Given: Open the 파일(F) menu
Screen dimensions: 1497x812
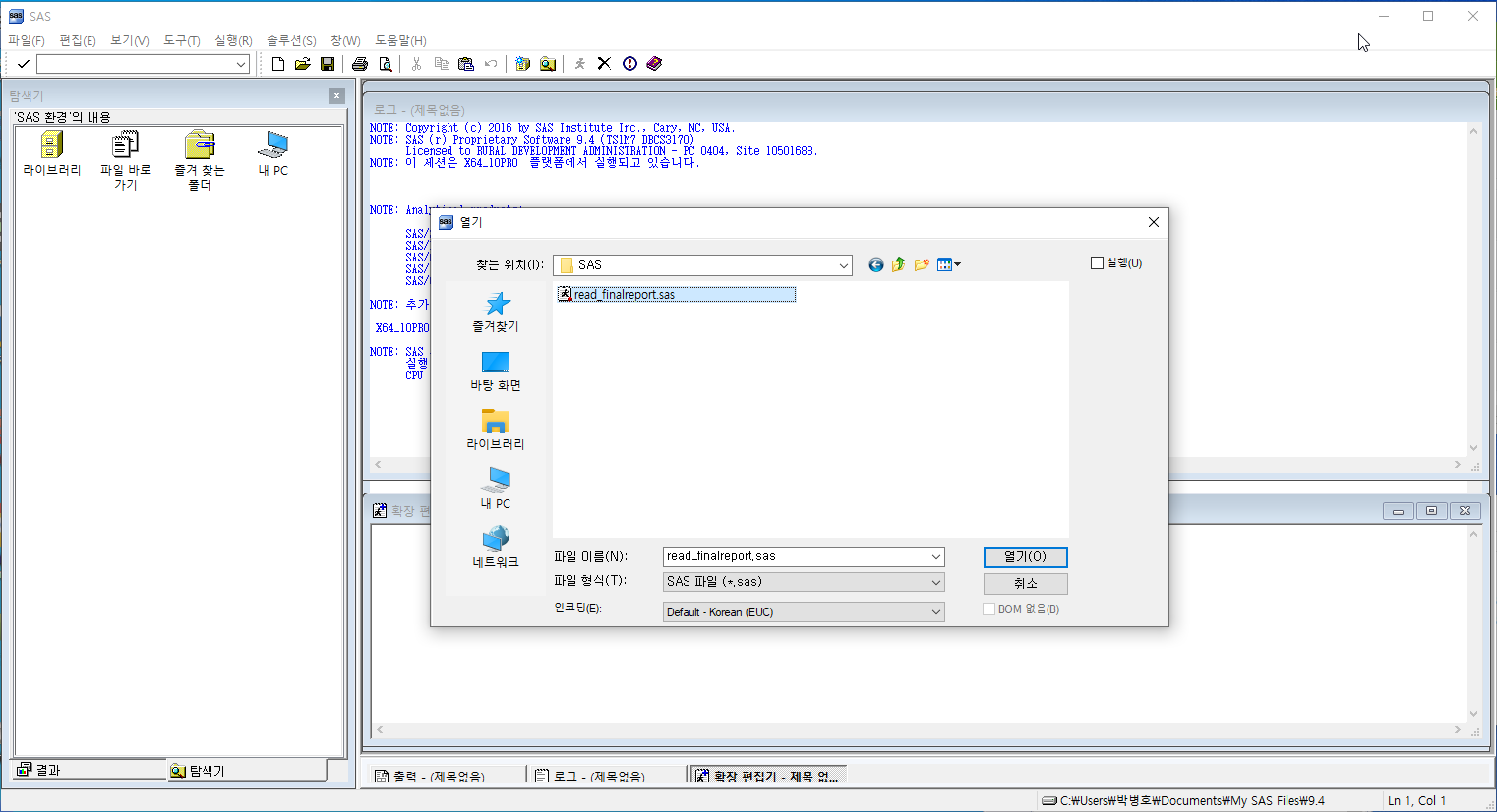Looking at the screenshot, I should (27, 40).
